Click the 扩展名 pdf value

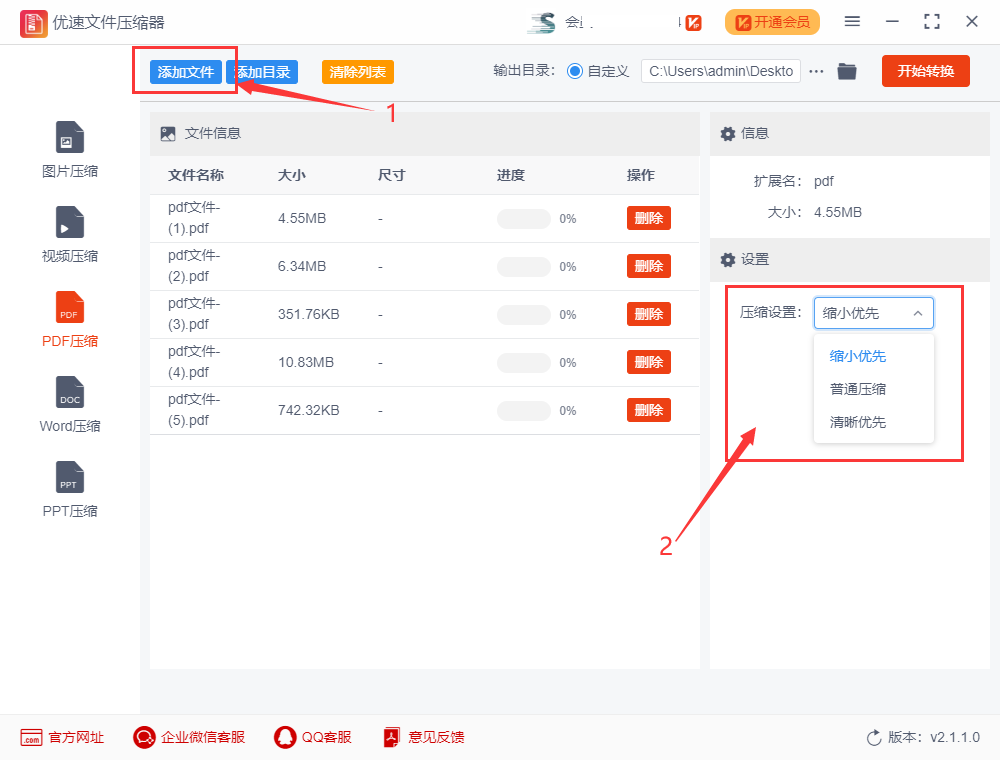pos(823,182)
